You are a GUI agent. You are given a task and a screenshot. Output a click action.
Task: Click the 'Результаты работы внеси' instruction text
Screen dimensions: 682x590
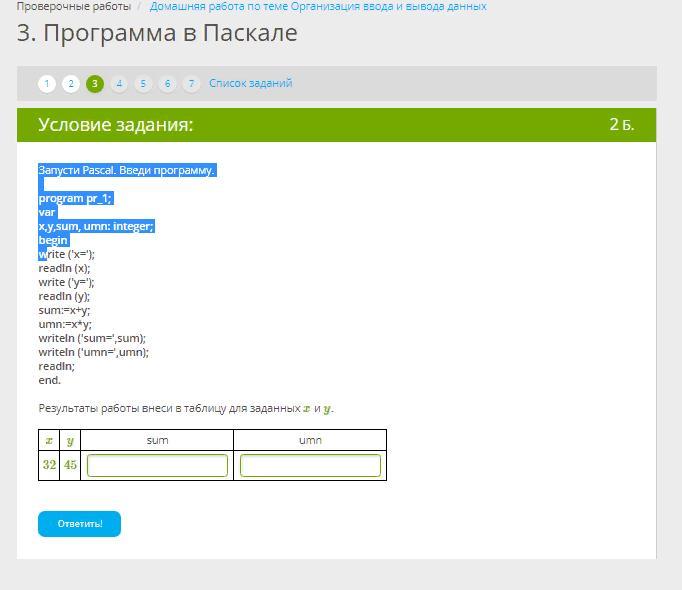(x=186, y=409)
